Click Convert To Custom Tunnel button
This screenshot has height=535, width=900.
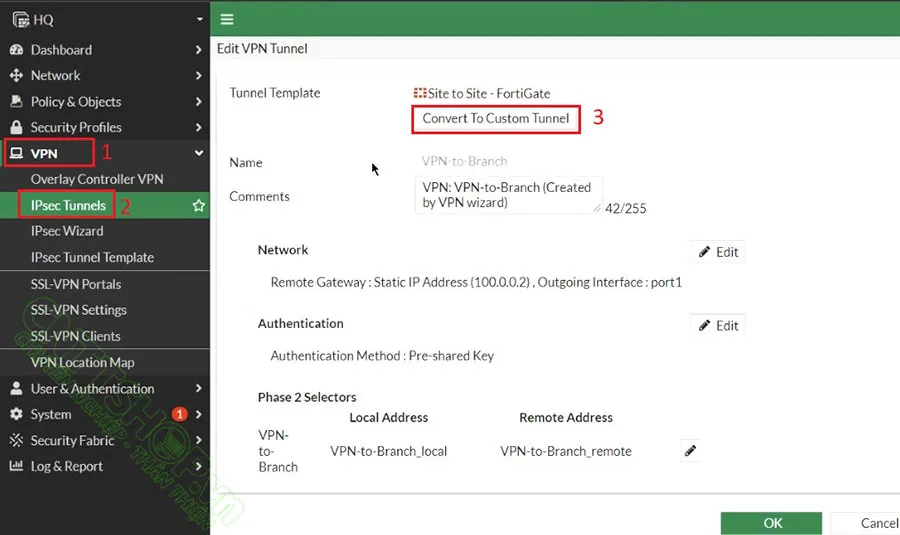(496, 118)
